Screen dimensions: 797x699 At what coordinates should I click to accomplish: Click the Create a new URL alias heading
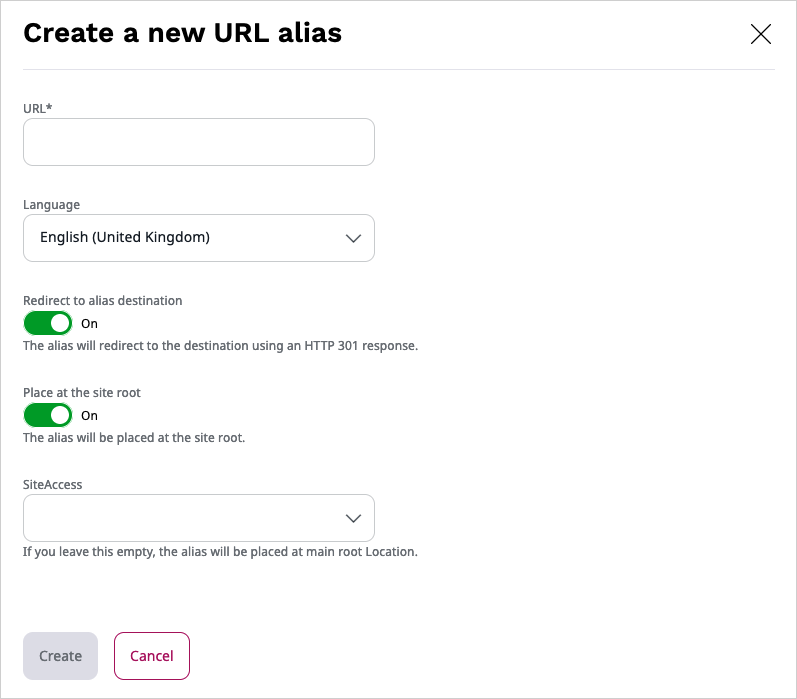click(x=182, y=33)
